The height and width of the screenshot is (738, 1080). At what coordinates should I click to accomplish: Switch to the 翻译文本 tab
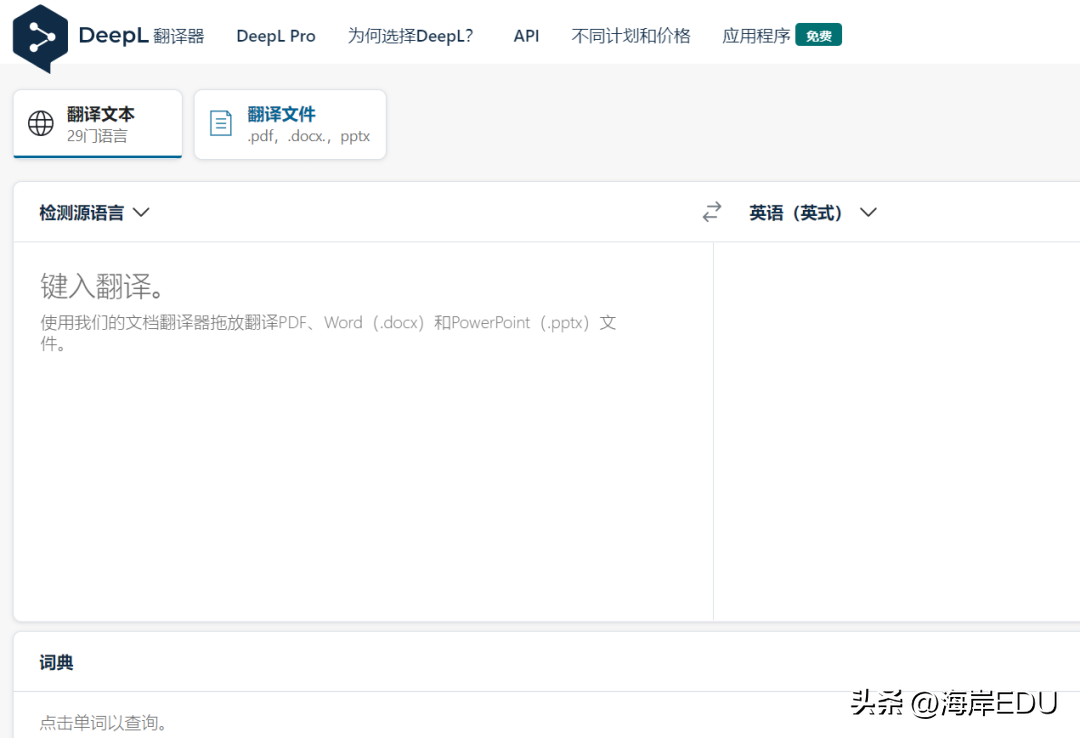[98, 124]
